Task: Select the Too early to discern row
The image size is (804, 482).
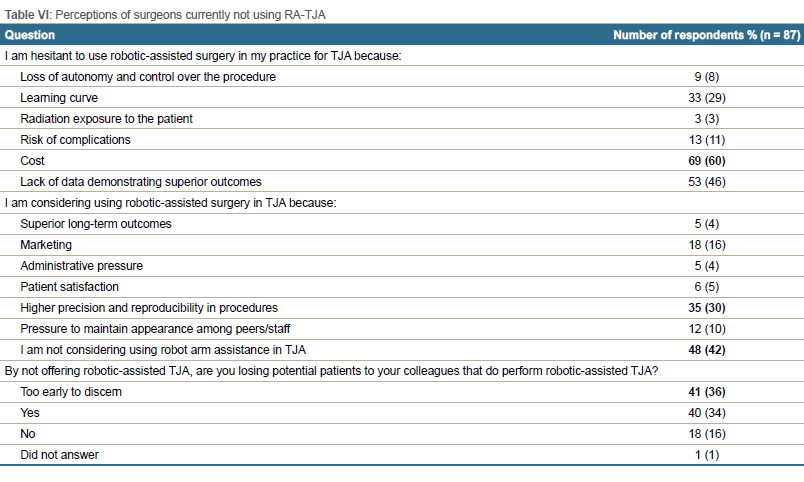Action: click(402, 392)
